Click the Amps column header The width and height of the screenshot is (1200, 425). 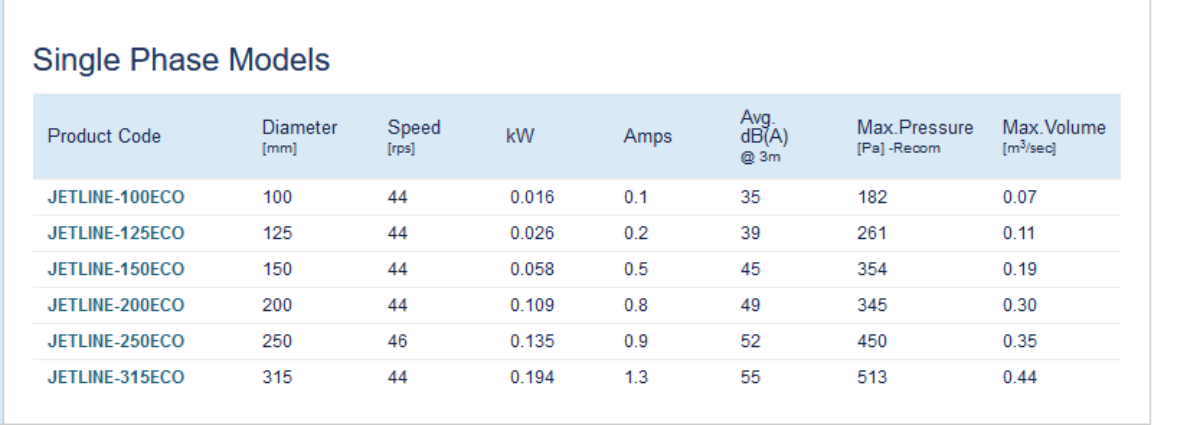[x=647, y=136]
